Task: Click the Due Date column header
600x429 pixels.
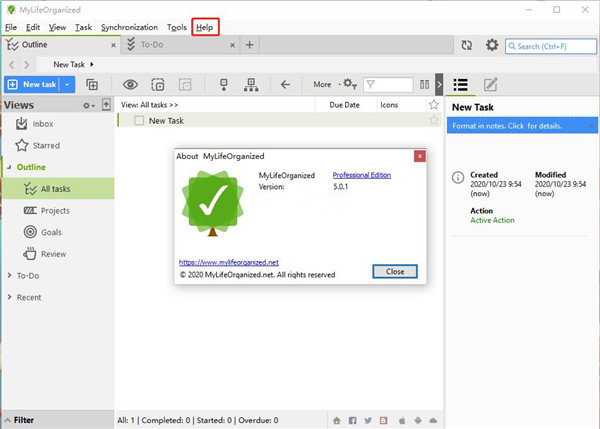Action: [344, 105]
